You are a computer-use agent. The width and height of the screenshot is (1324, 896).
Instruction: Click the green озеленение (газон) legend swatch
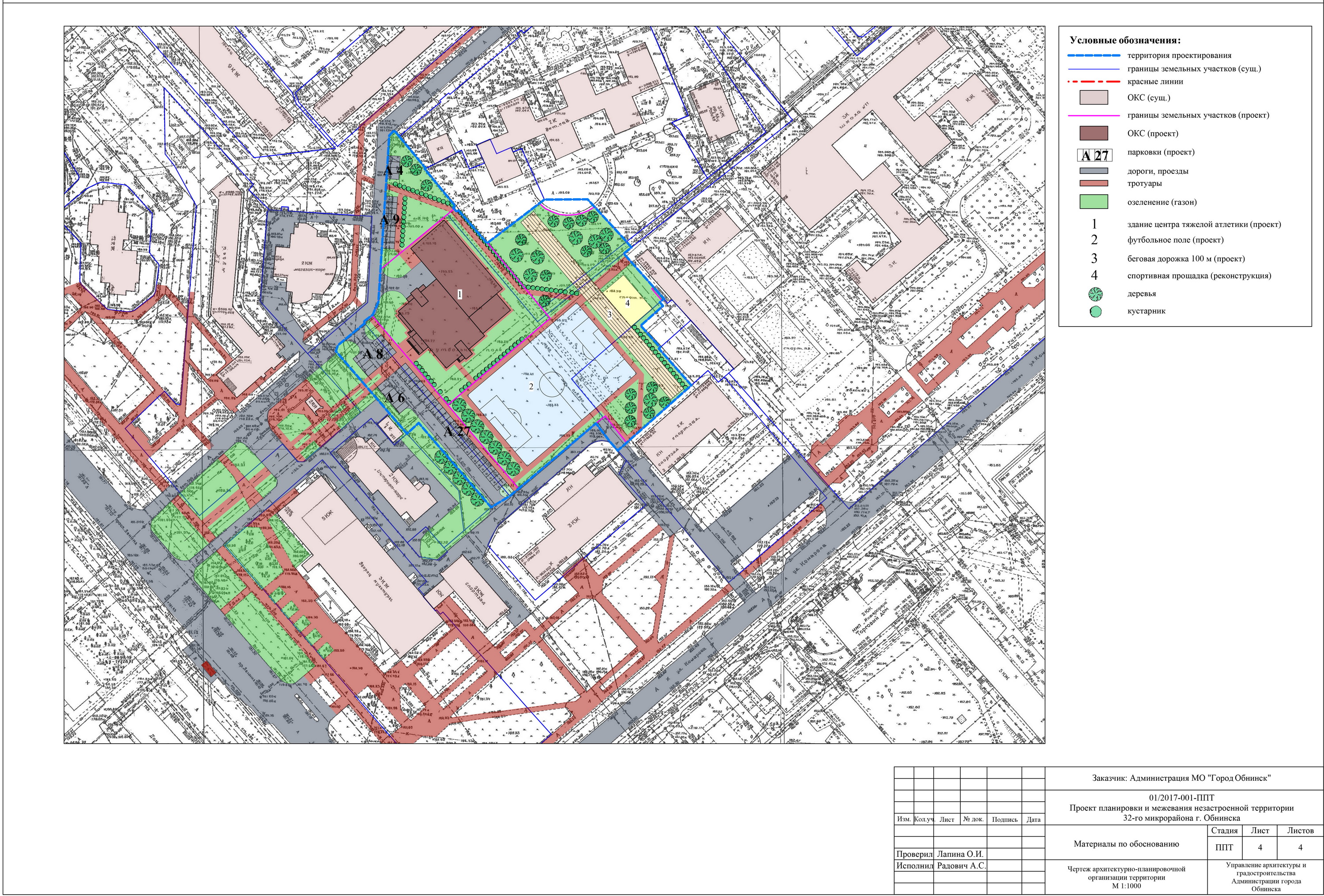tap(1094, 202)
